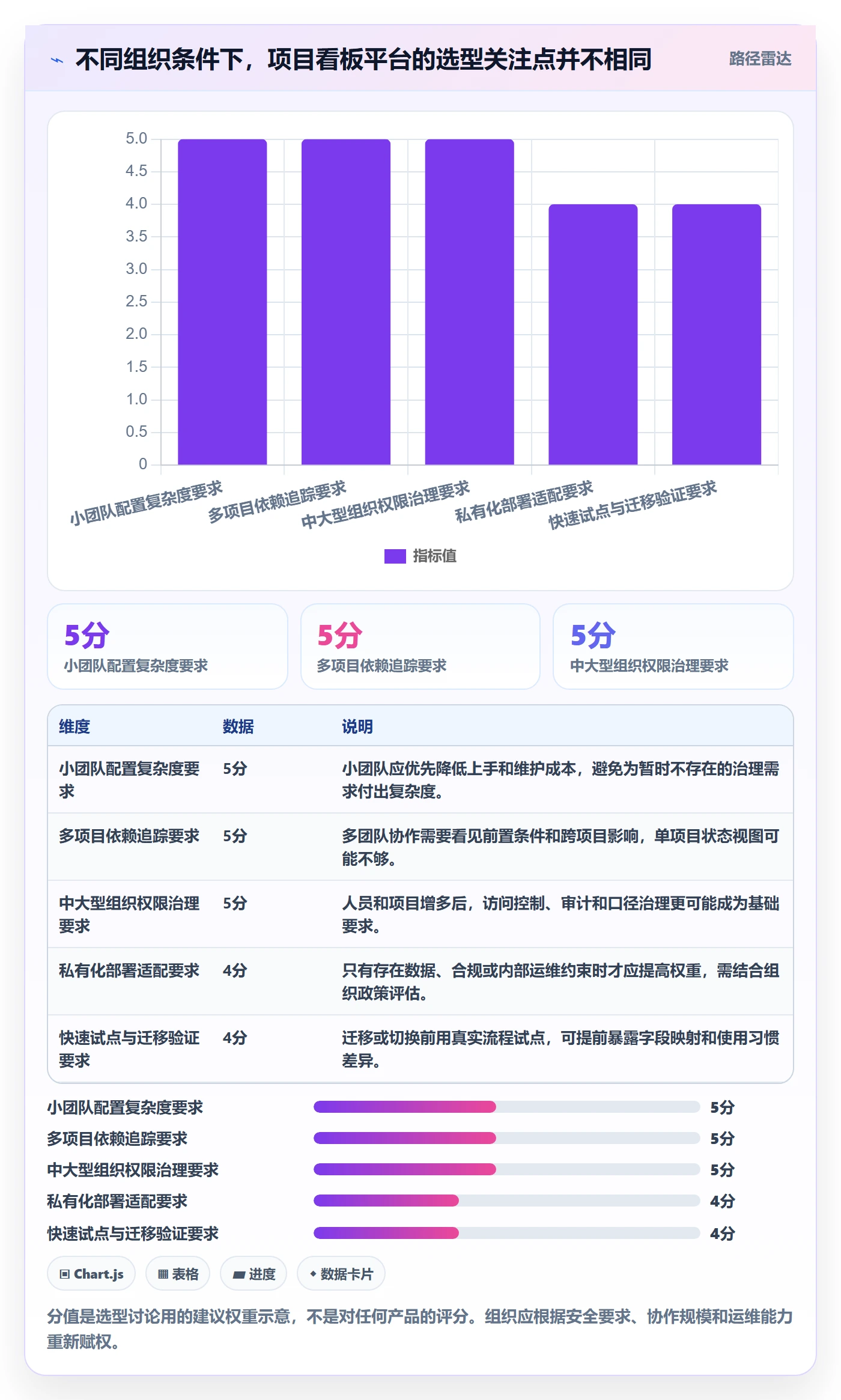Select table cell 中大型组织权限治理要求
This screenshot has height=1400, width=841.
point(129,915)
